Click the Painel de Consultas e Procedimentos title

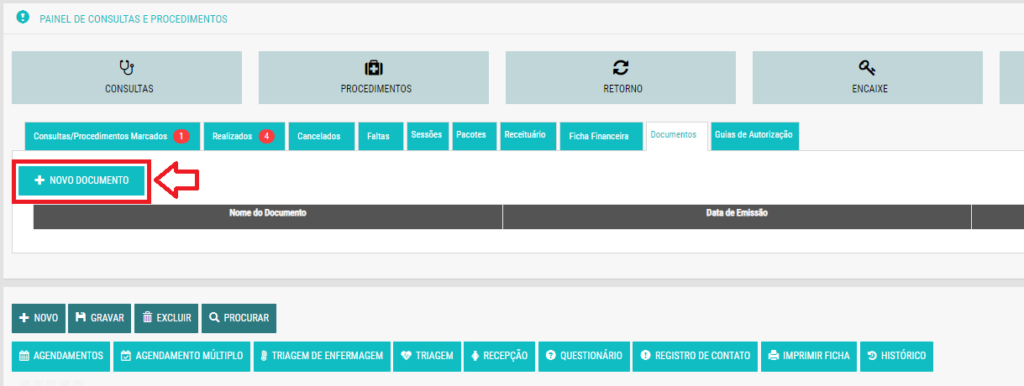[x=133, y=19]
